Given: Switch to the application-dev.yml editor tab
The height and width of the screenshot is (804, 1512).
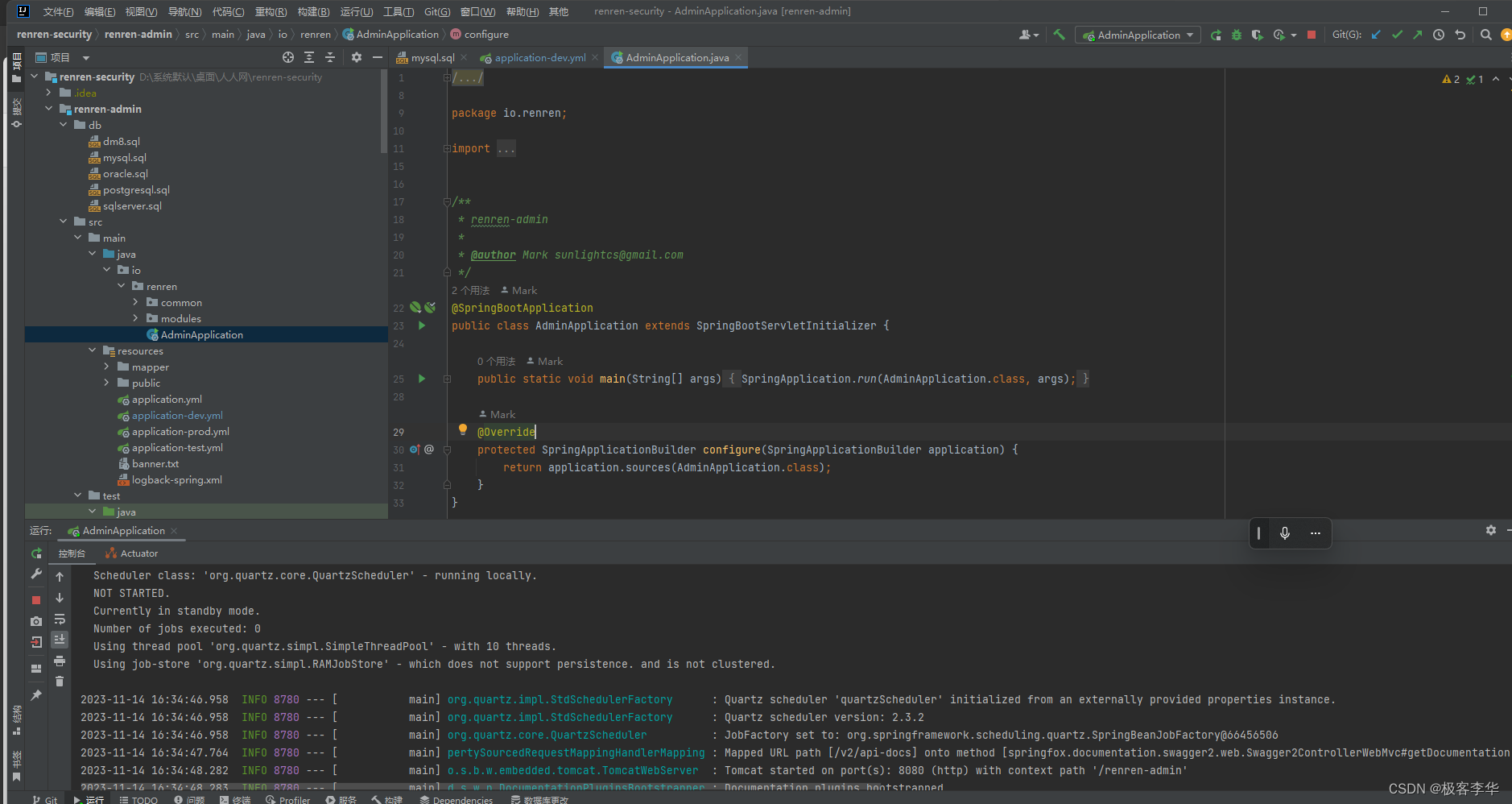Looking at the screenshot, I should (x=539, y=57).
